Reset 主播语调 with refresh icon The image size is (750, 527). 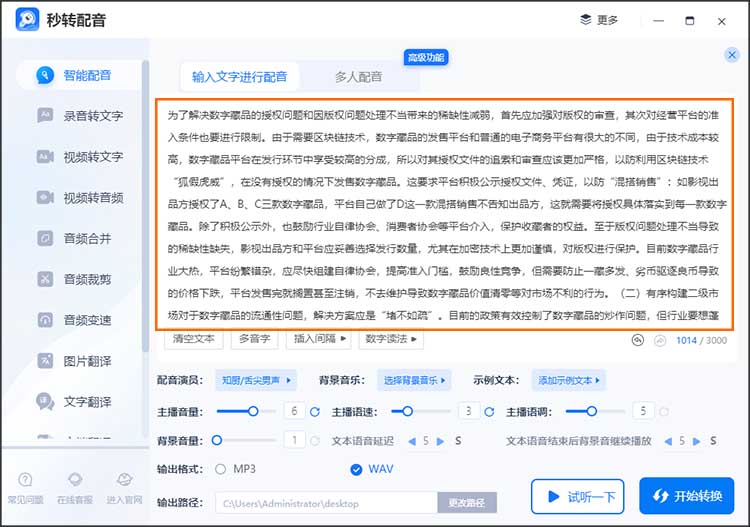(x=664, y=412)
